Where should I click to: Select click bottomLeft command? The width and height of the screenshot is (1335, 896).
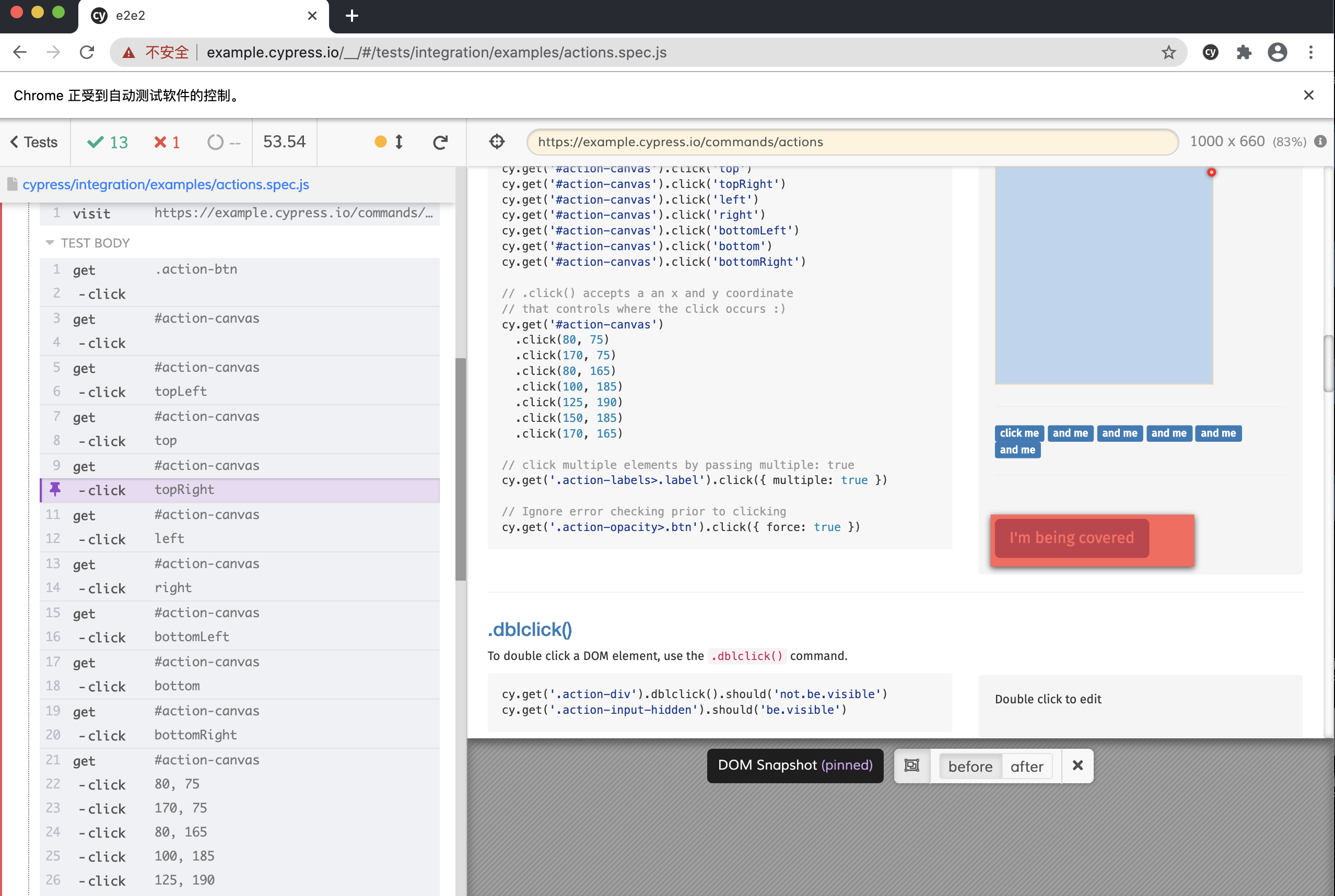coord(240,637)
